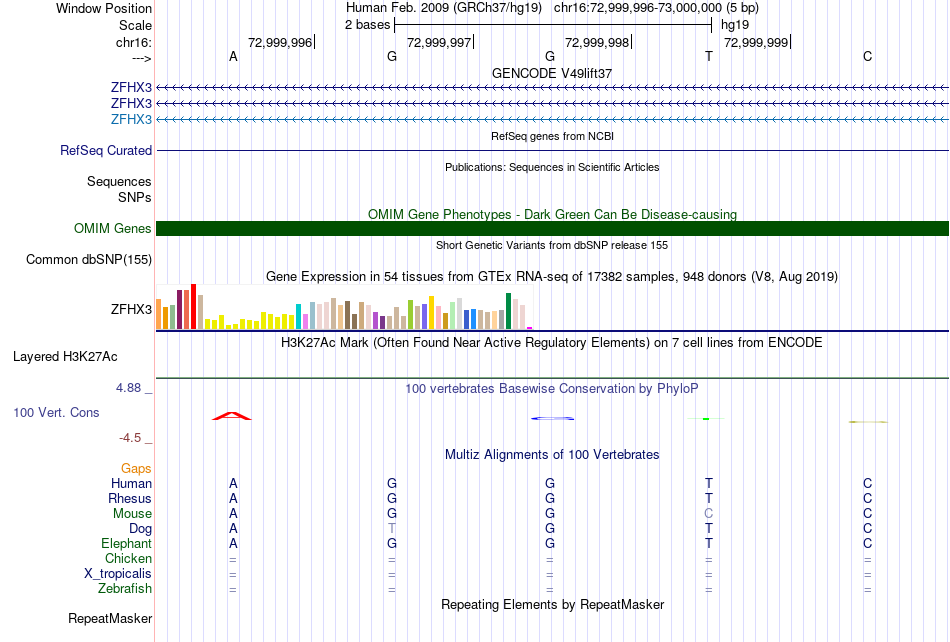Open the OMIM Gene Phenotypes title
Viewport: 950px width, 642px height.
click(x=552, y=214)
